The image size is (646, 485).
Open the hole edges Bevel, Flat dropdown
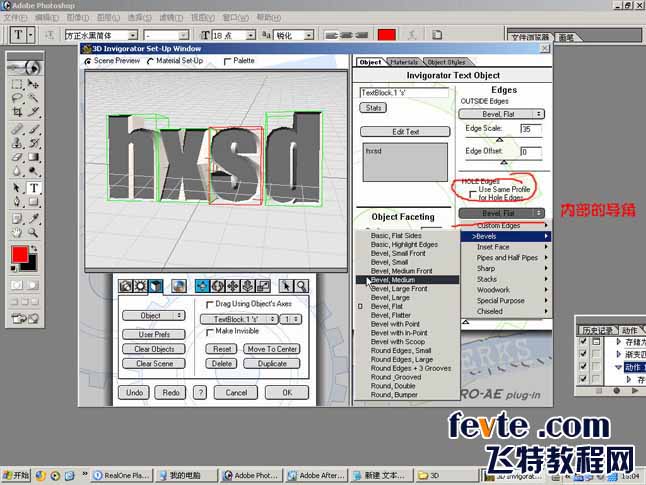pos(501,213)
